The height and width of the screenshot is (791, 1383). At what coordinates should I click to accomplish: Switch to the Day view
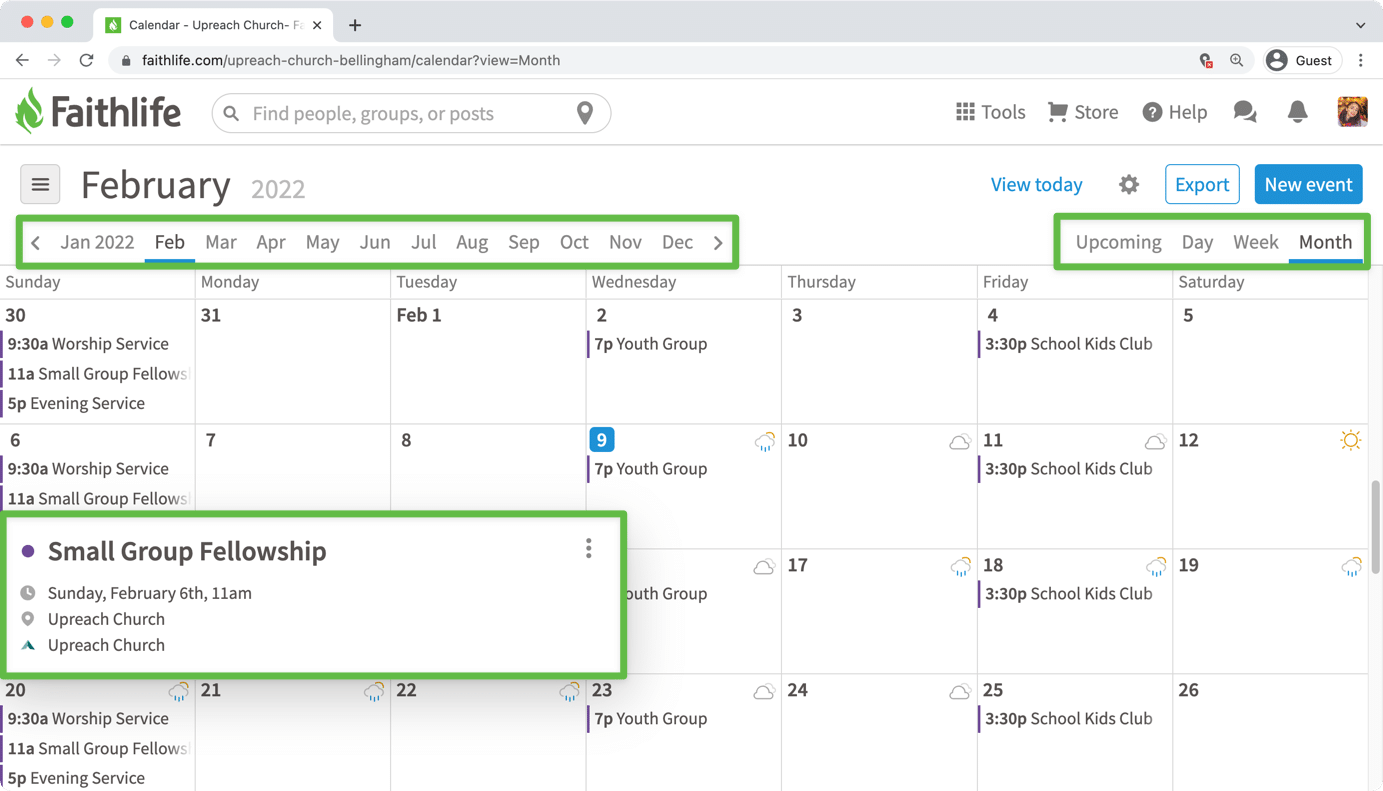[x=1197, y=242]
